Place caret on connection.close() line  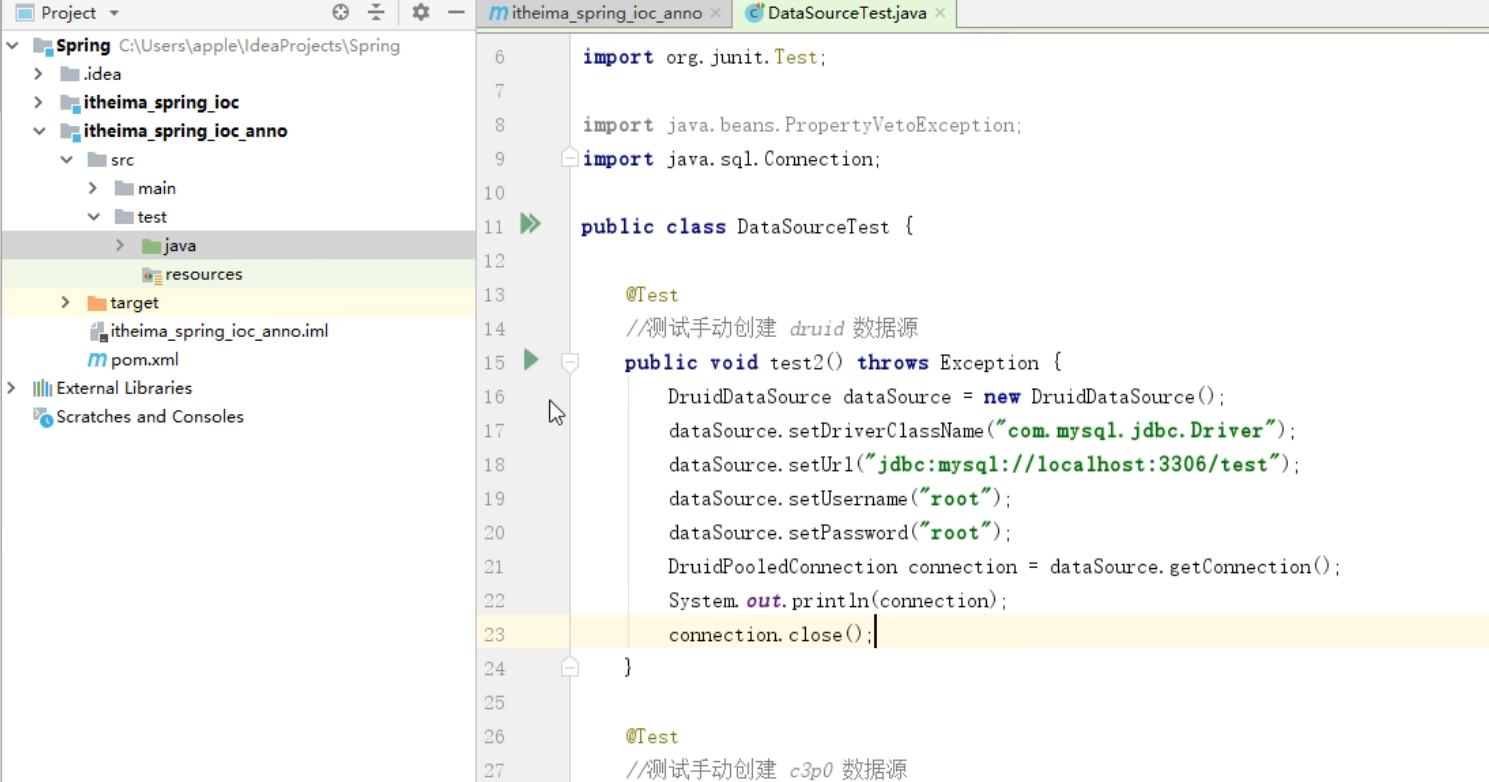pos(770,634)
